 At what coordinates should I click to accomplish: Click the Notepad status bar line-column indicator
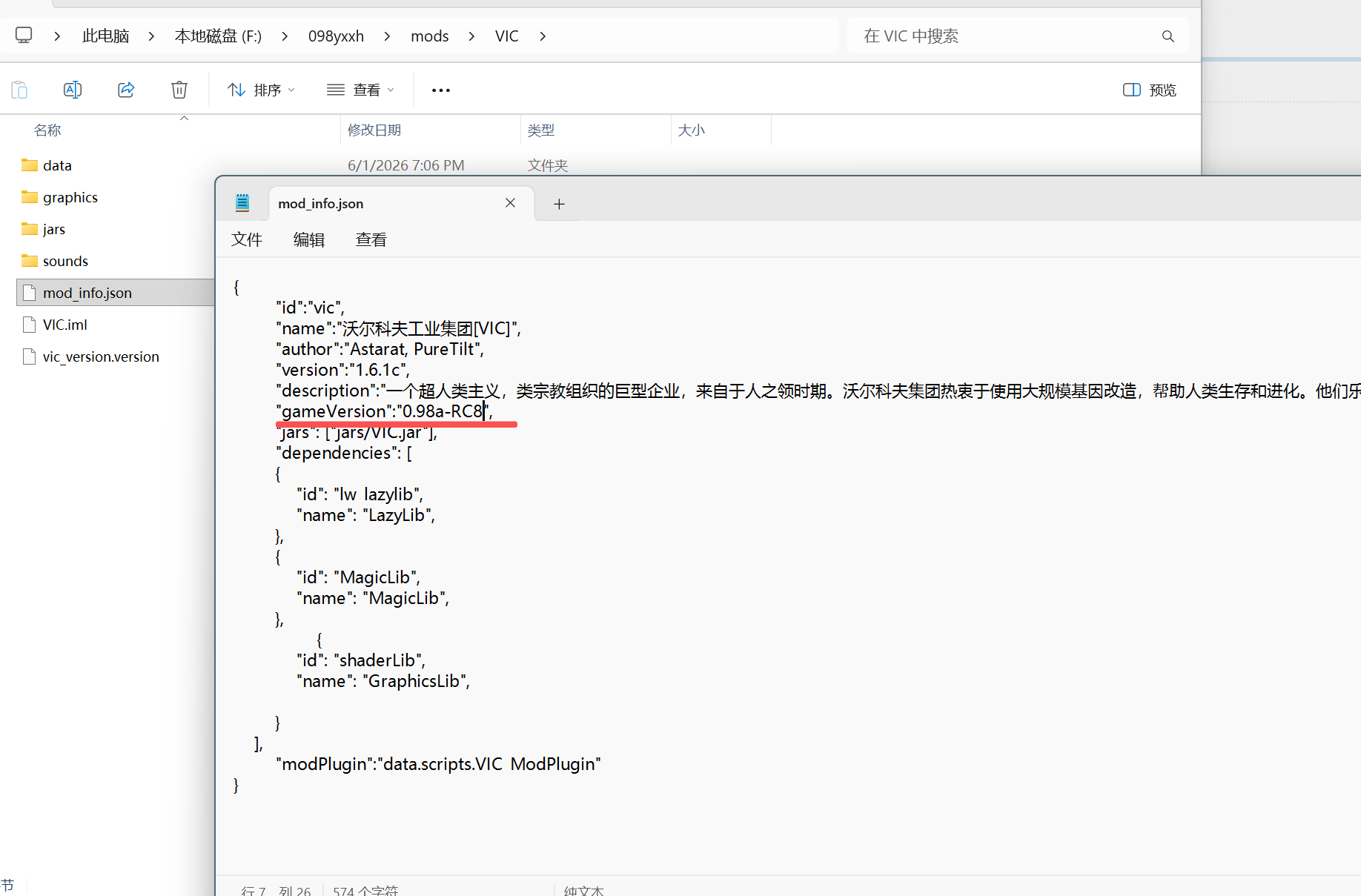click(276, 890)
